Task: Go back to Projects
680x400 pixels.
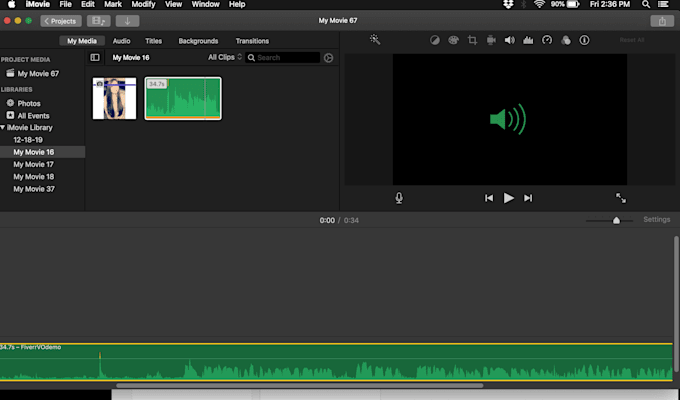Action: (61, 21)
